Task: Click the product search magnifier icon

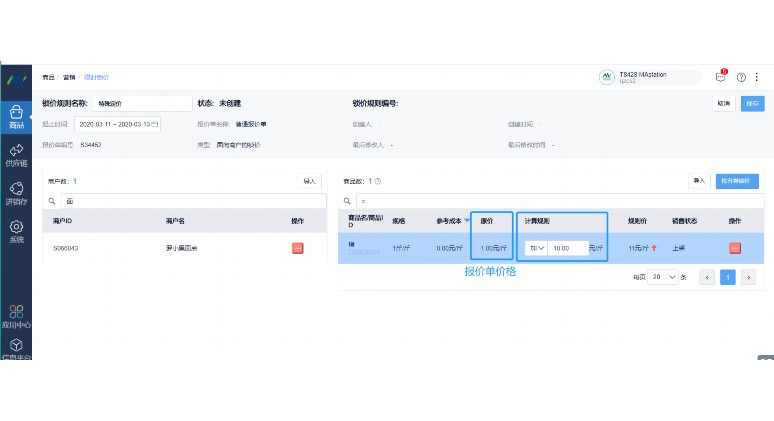Action: click(347, 201)
